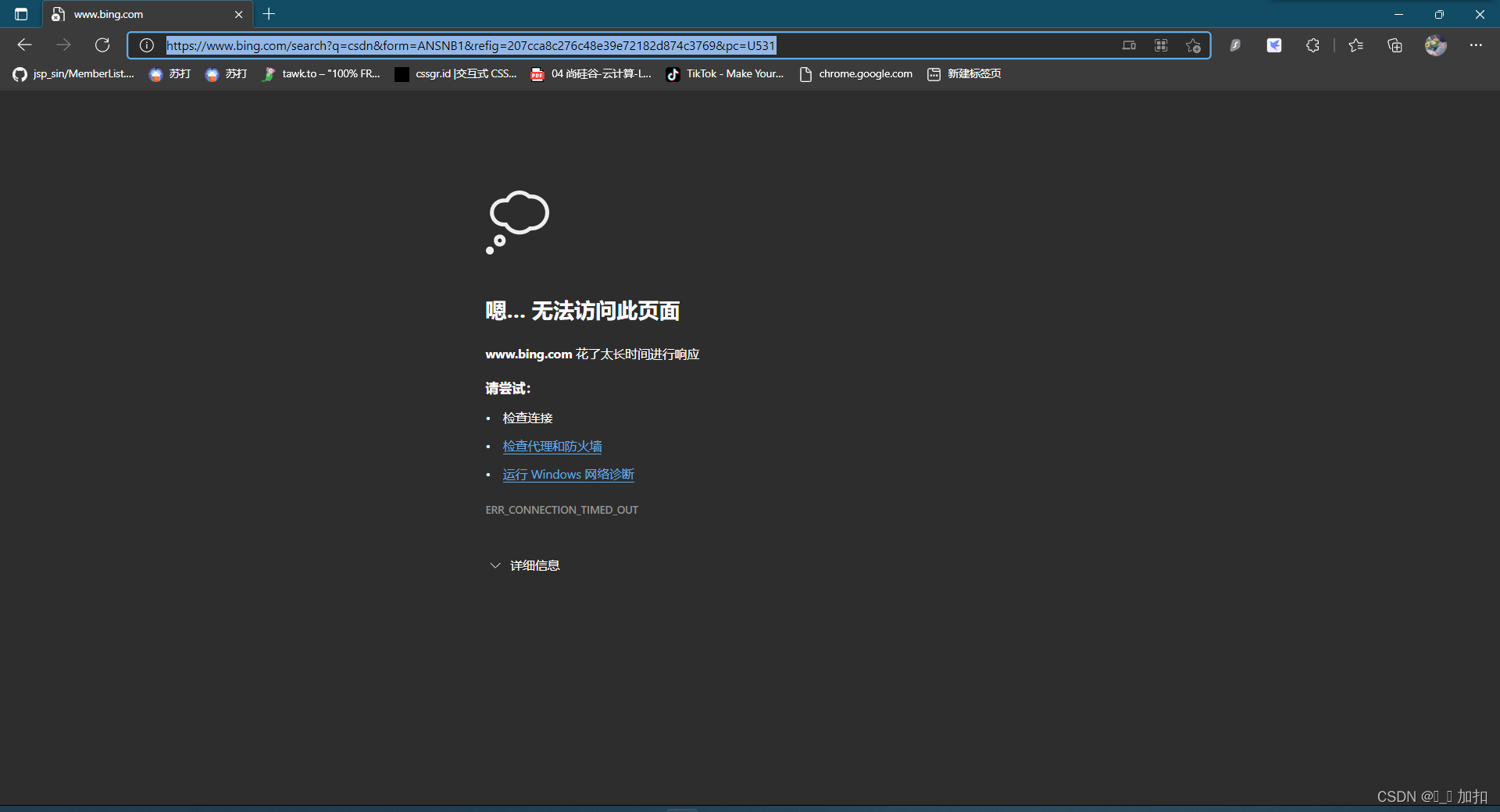Open the app-available icon in address bar
The width and height of the screenshot is (1500, 812).
[1129, 45]
